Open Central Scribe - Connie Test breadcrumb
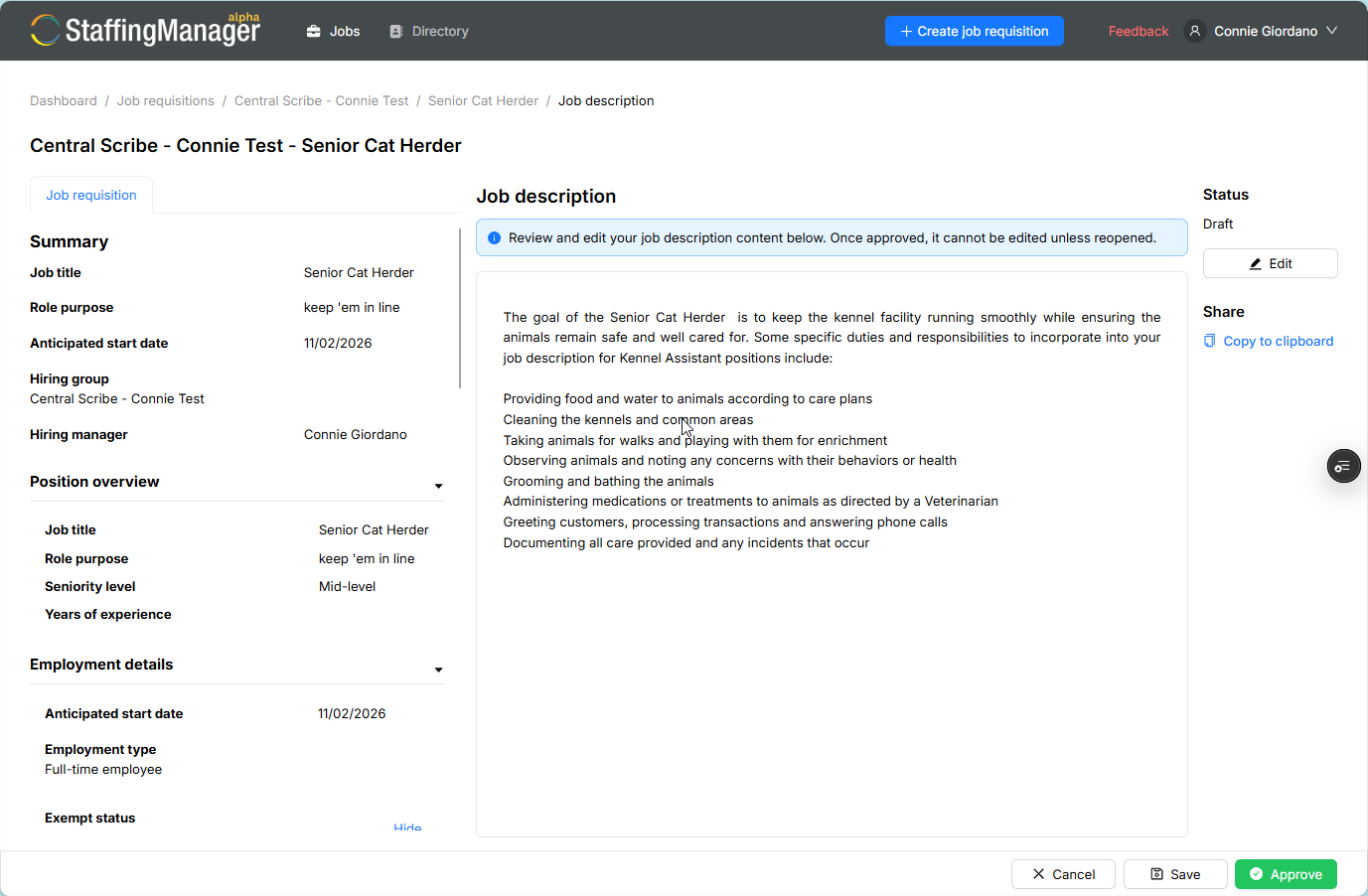Screen dimensions: 1368x896 (x=322, y=100)
